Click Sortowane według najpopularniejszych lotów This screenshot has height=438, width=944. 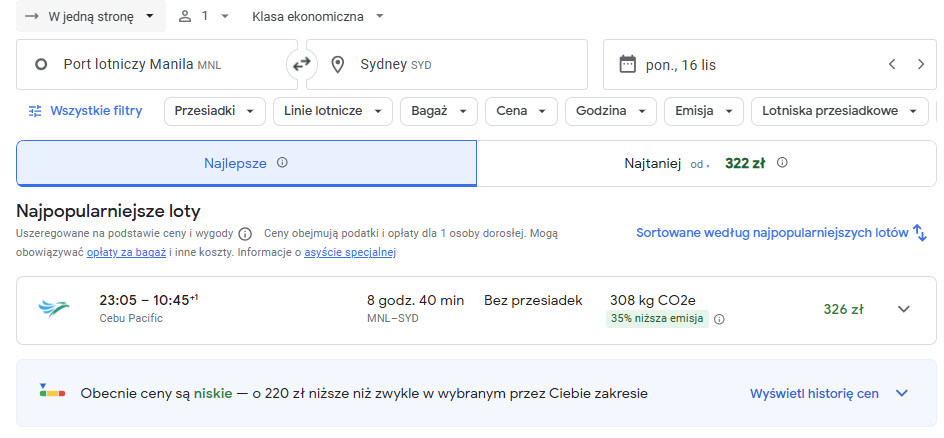772,233
